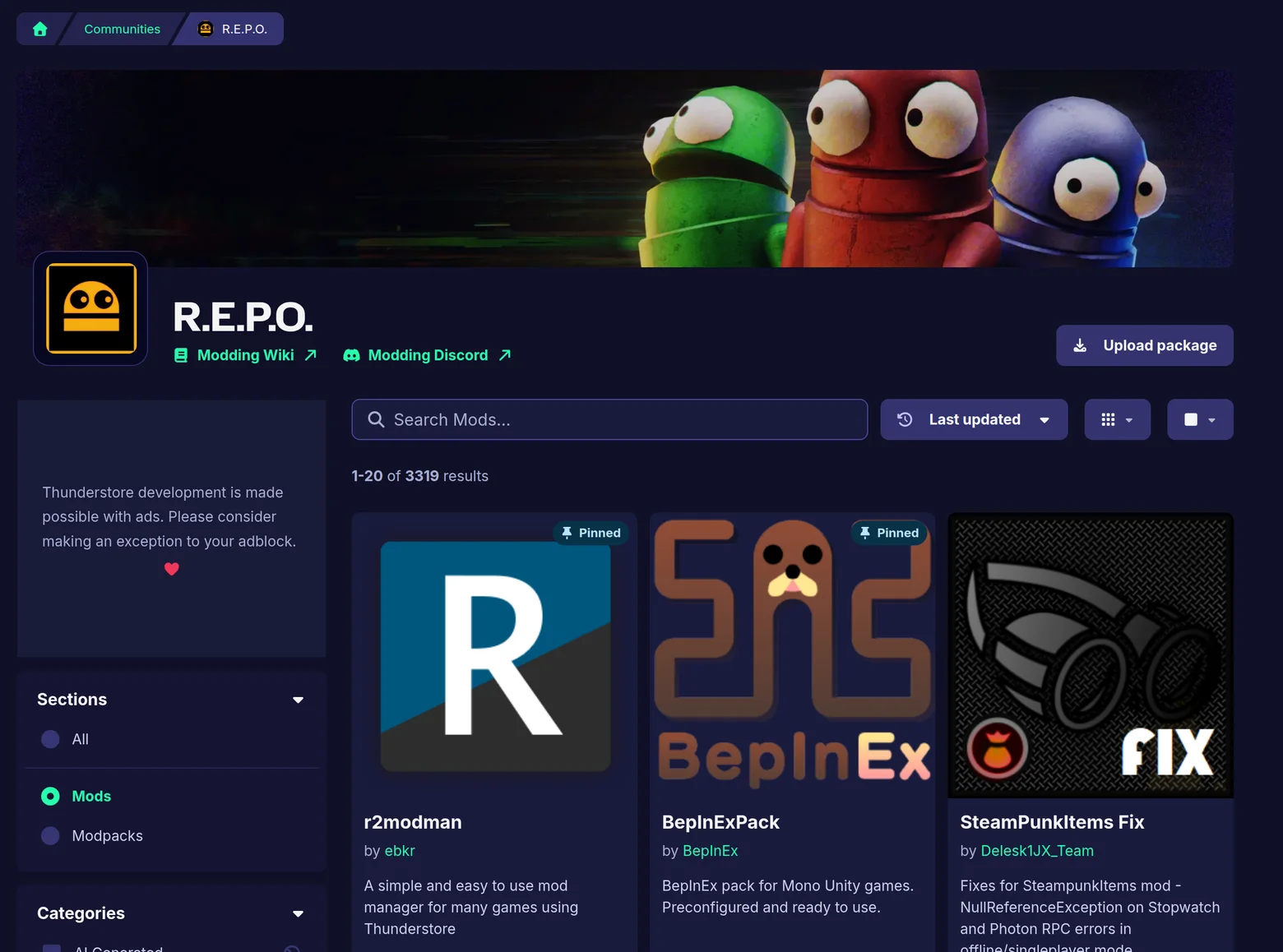Click the R.E.P.O. community heading
Screen dimensions: 1283x952
click(243, 317)
